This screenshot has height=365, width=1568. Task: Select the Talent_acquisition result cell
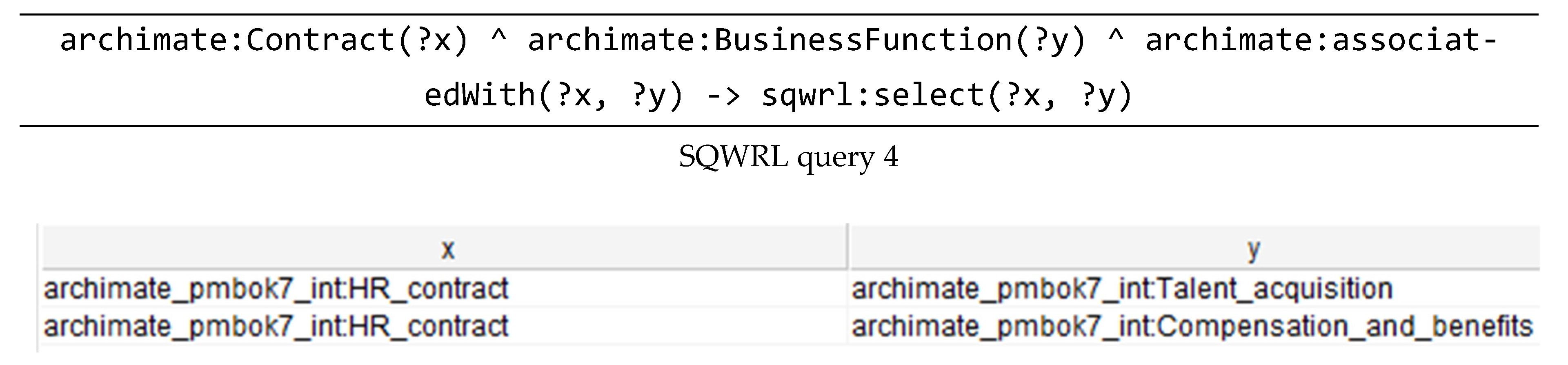(1121, 289)
